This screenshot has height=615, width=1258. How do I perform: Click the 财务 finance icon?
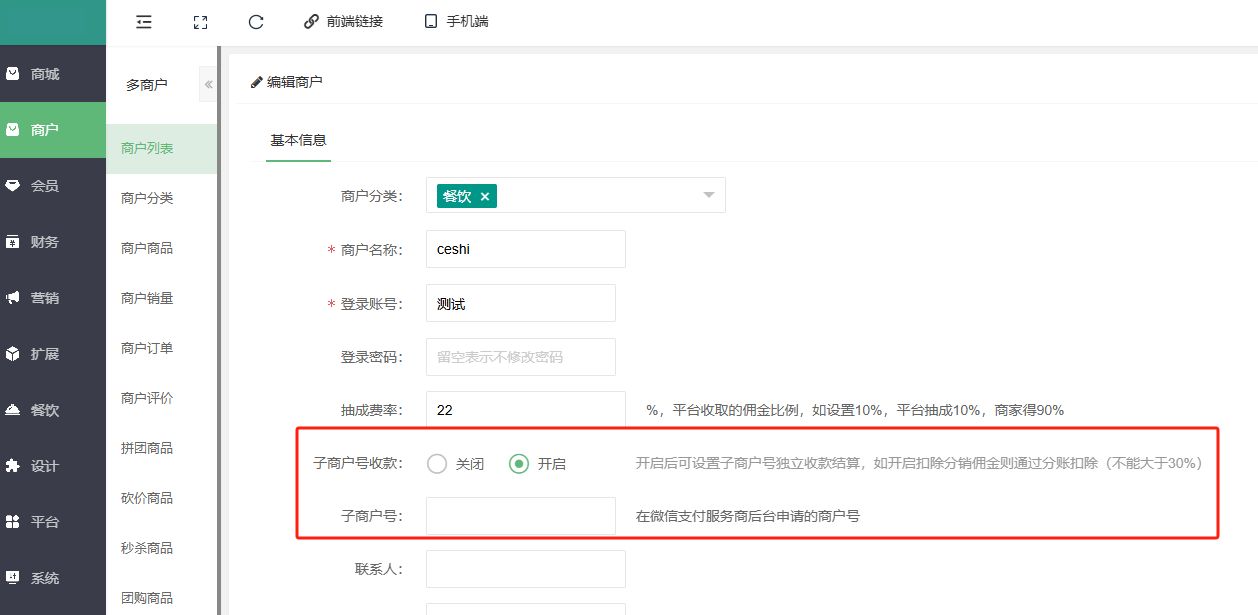(x=13, y=241)
